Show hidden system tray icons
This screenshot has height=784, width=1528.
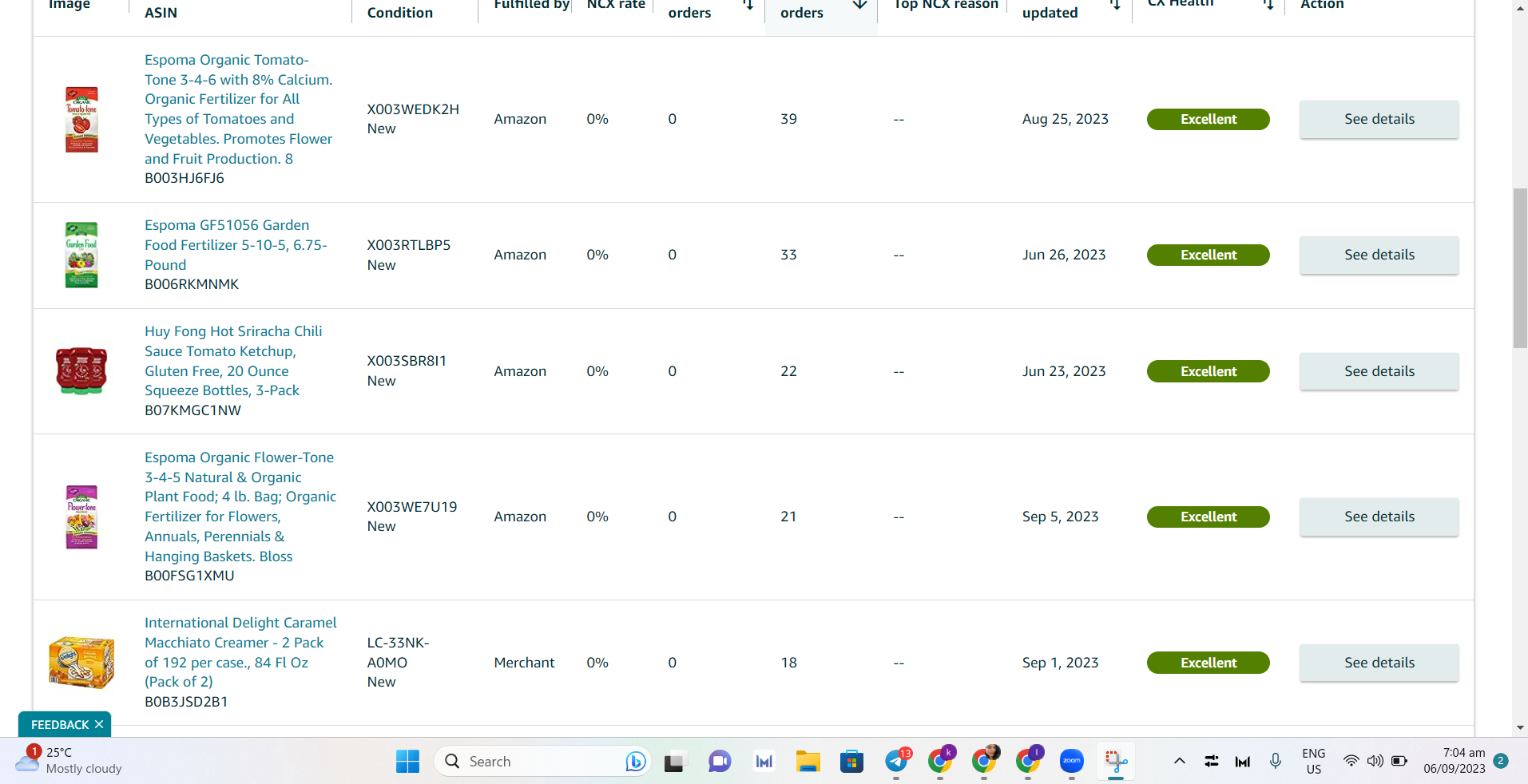click(x=1179, y=761)
